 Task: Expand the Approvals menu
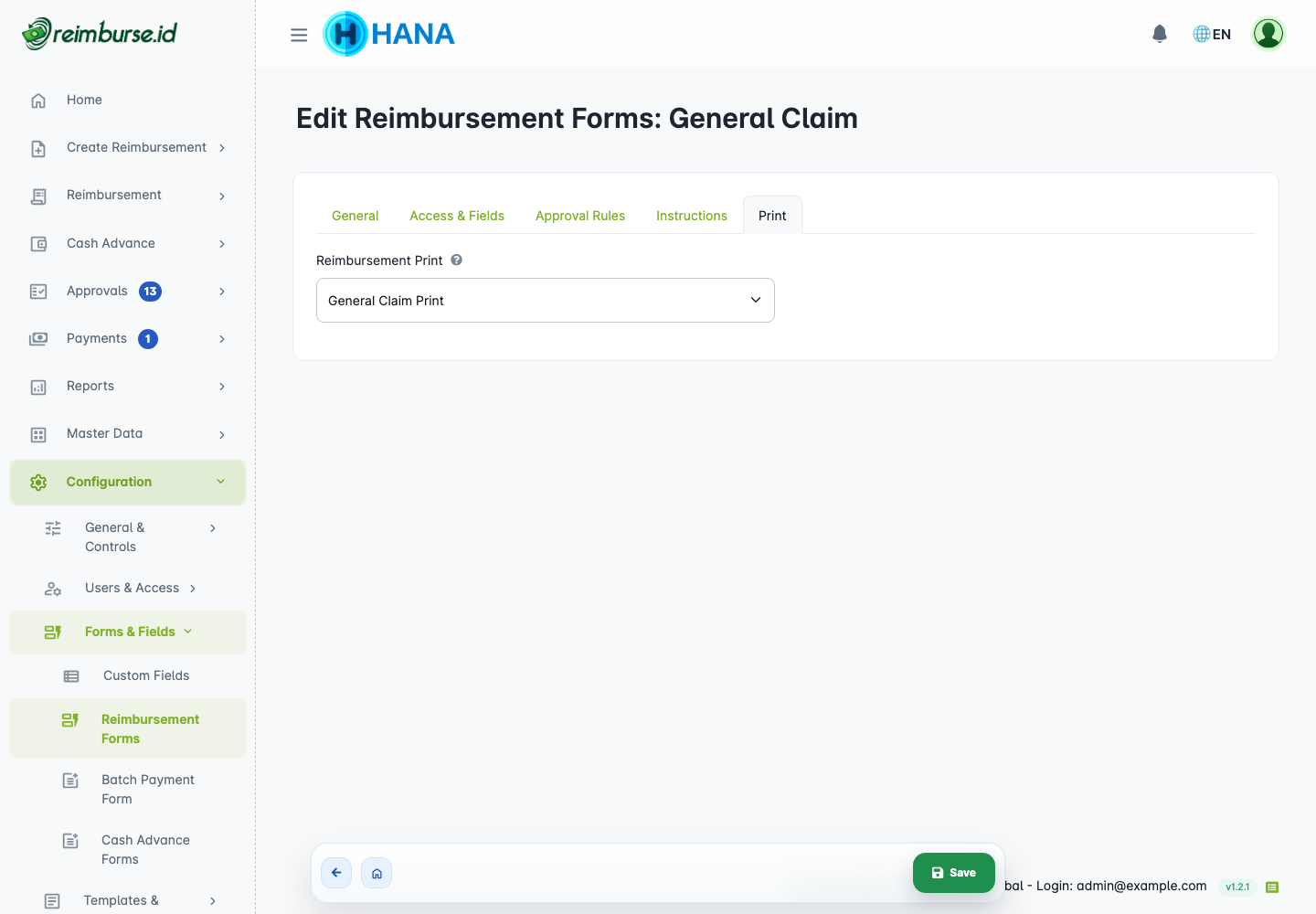pyautogui.click(x=128, y=291)
